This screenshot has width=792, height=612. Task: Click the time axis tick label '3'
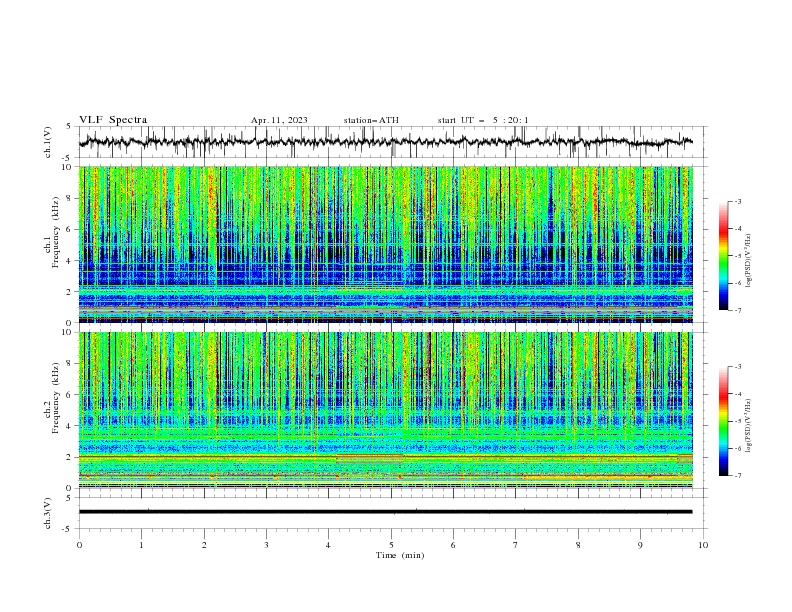tap(266, 545)
